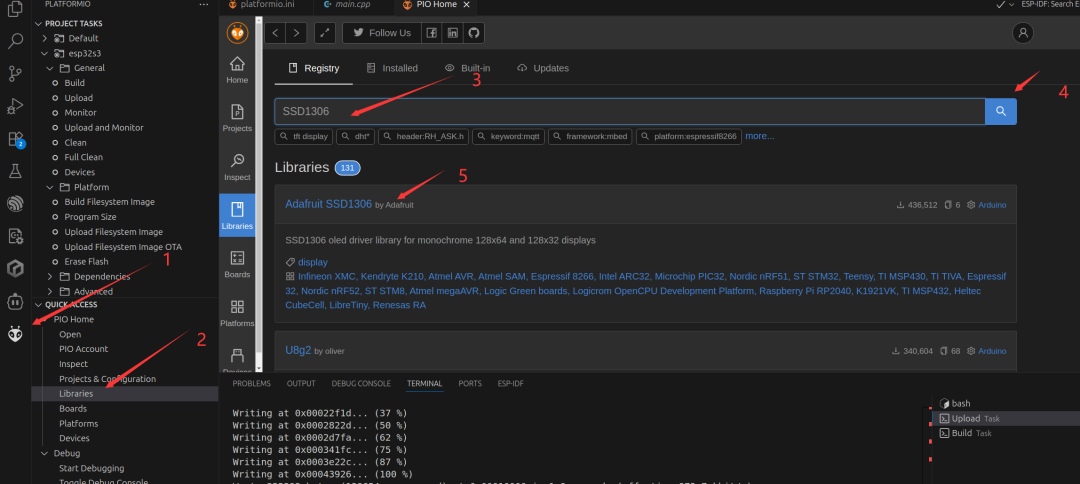Open the PIO account profile icon
Screen dimensions: 1080x484
[1023, 32]
